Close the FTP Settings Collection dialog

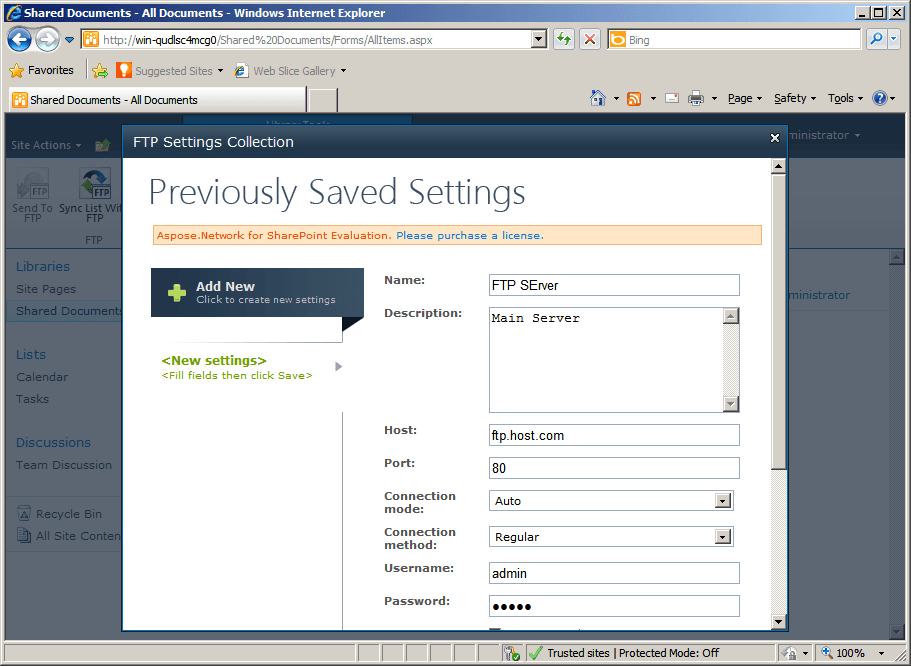click(774, 138)
